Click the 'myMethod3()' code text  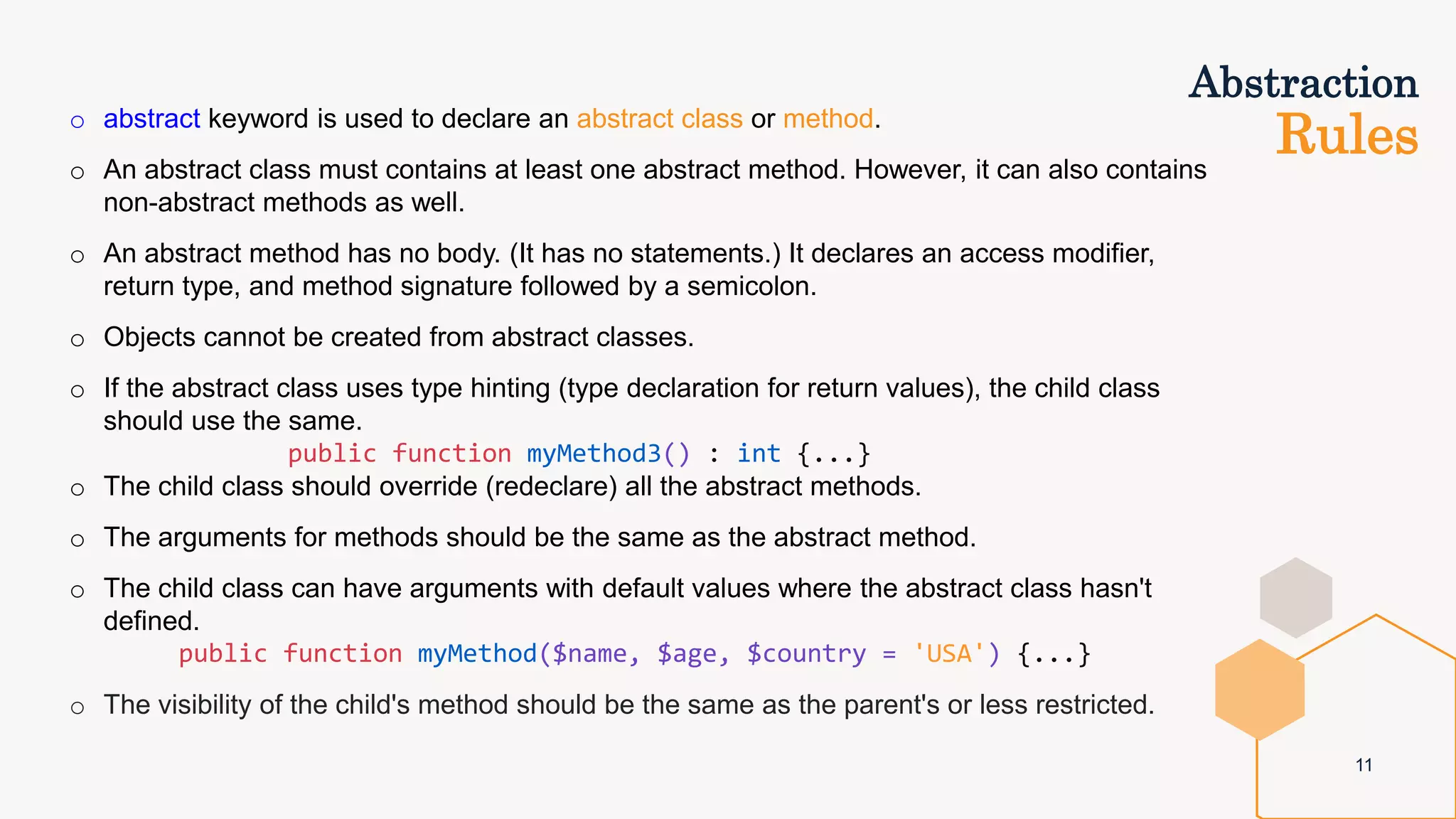(608, 454)
